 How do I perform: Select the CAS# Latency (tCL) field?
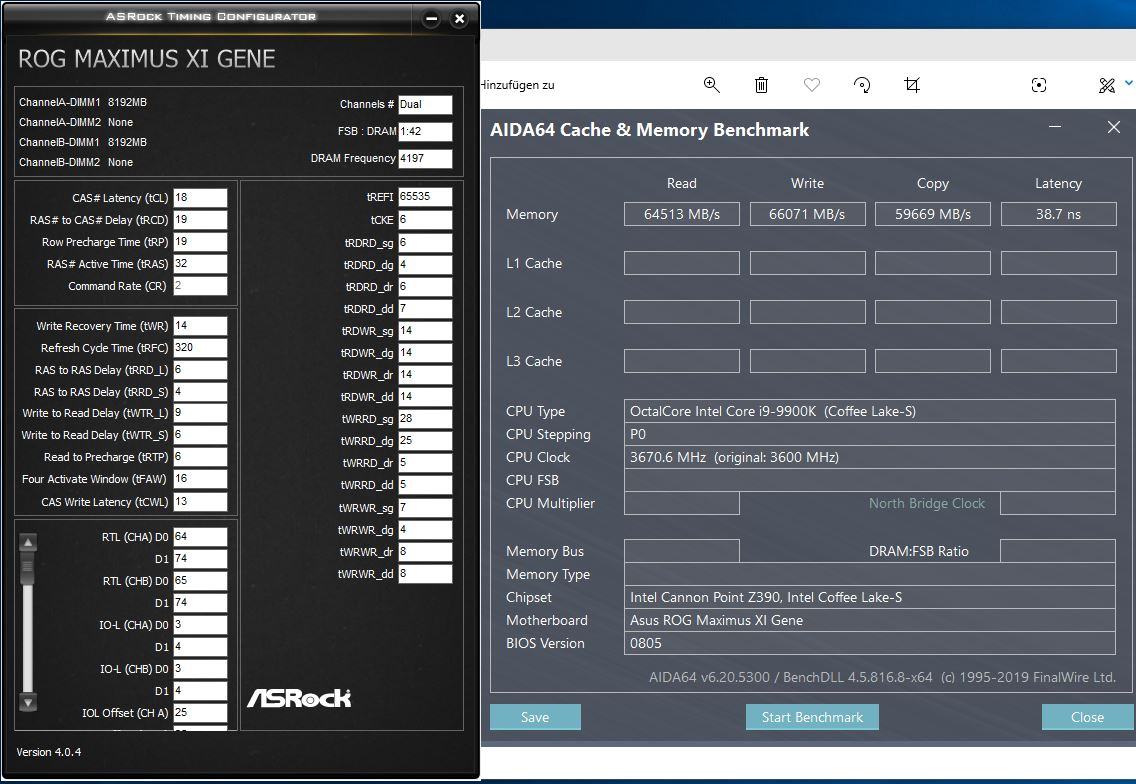(200, 198)
